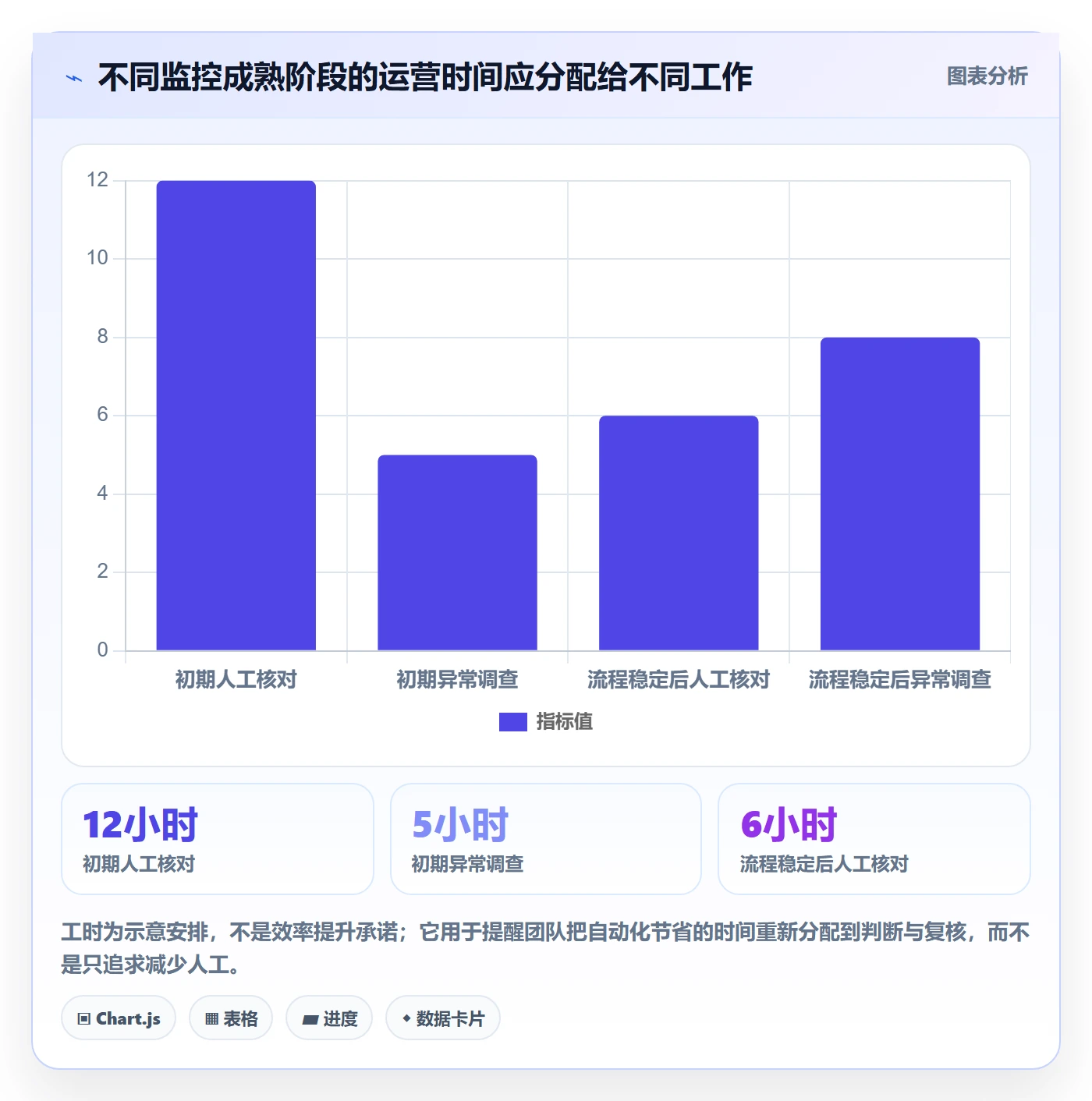The image size is (1092, 1101).
Task: Click the note paragraph starting 工时为示意安排
Action: point(545,948)
